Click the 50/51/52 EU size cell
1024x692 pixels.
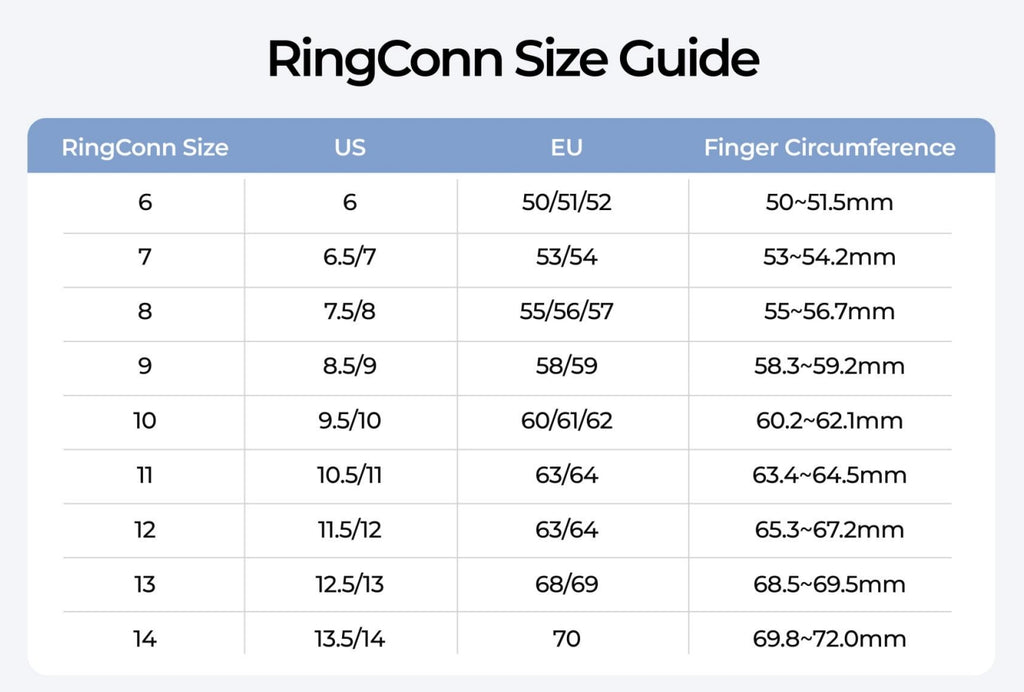tap(566, 203)
